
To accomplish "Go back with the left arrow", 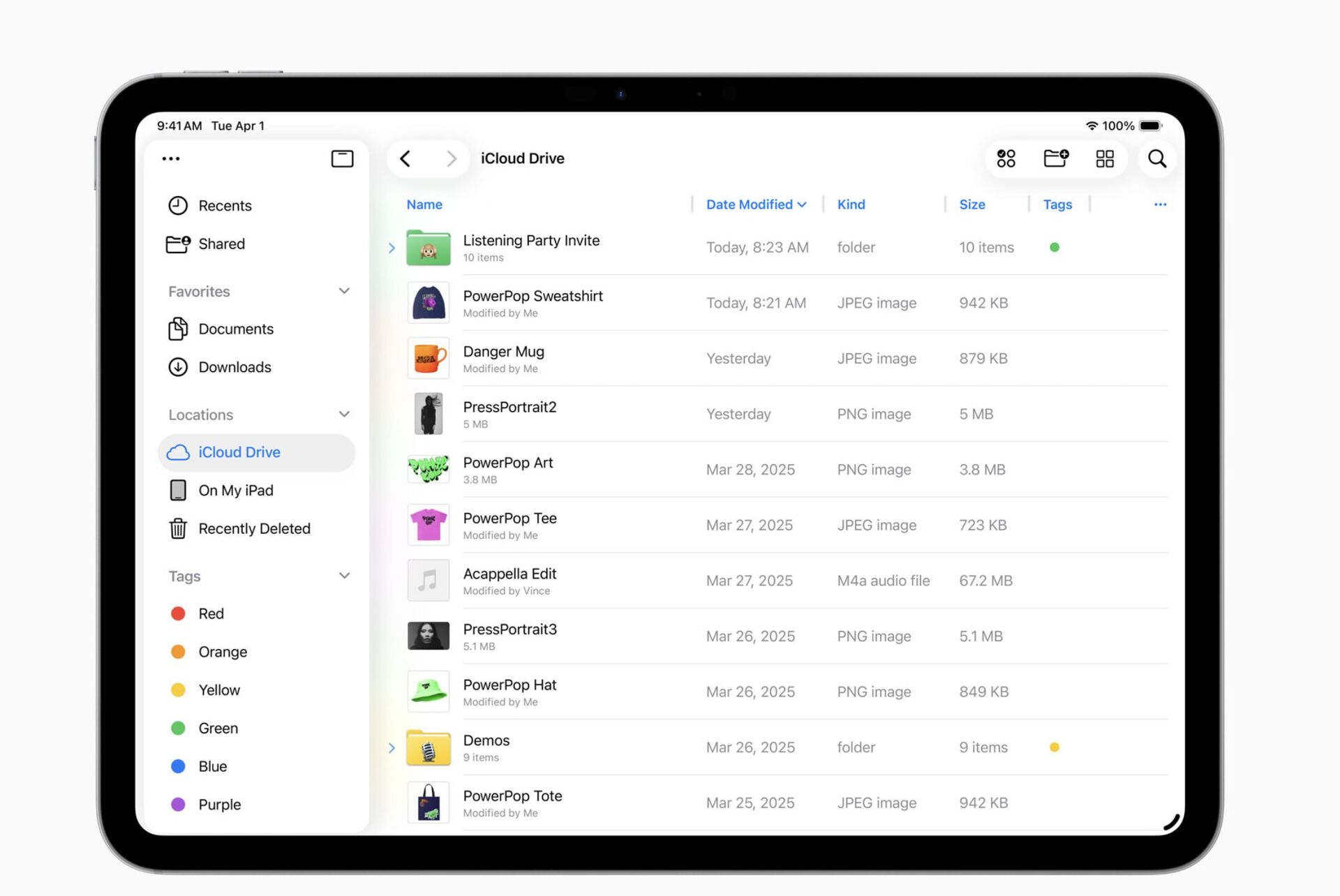I will (x=405, y=158).
